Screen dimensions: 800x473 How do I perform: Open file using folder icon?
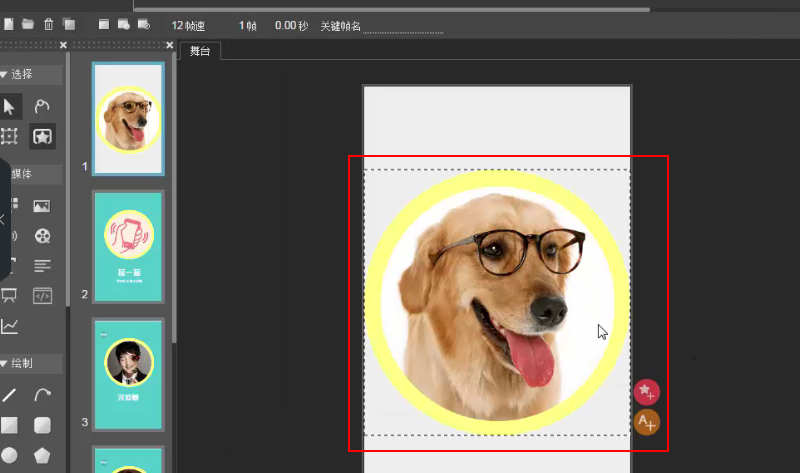point(28,24)
